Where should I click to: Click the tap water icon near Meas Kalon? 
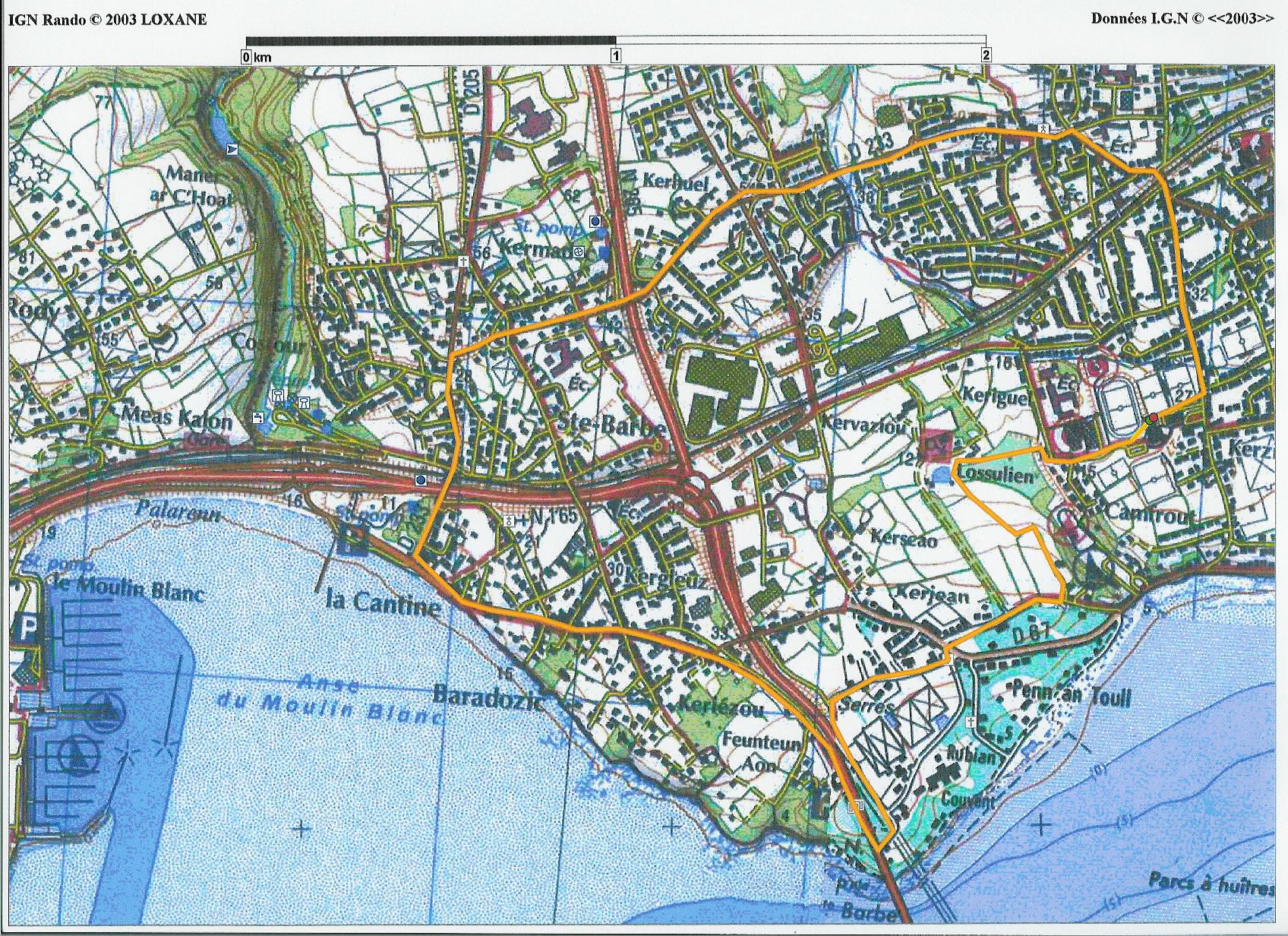tap(260, 416)
